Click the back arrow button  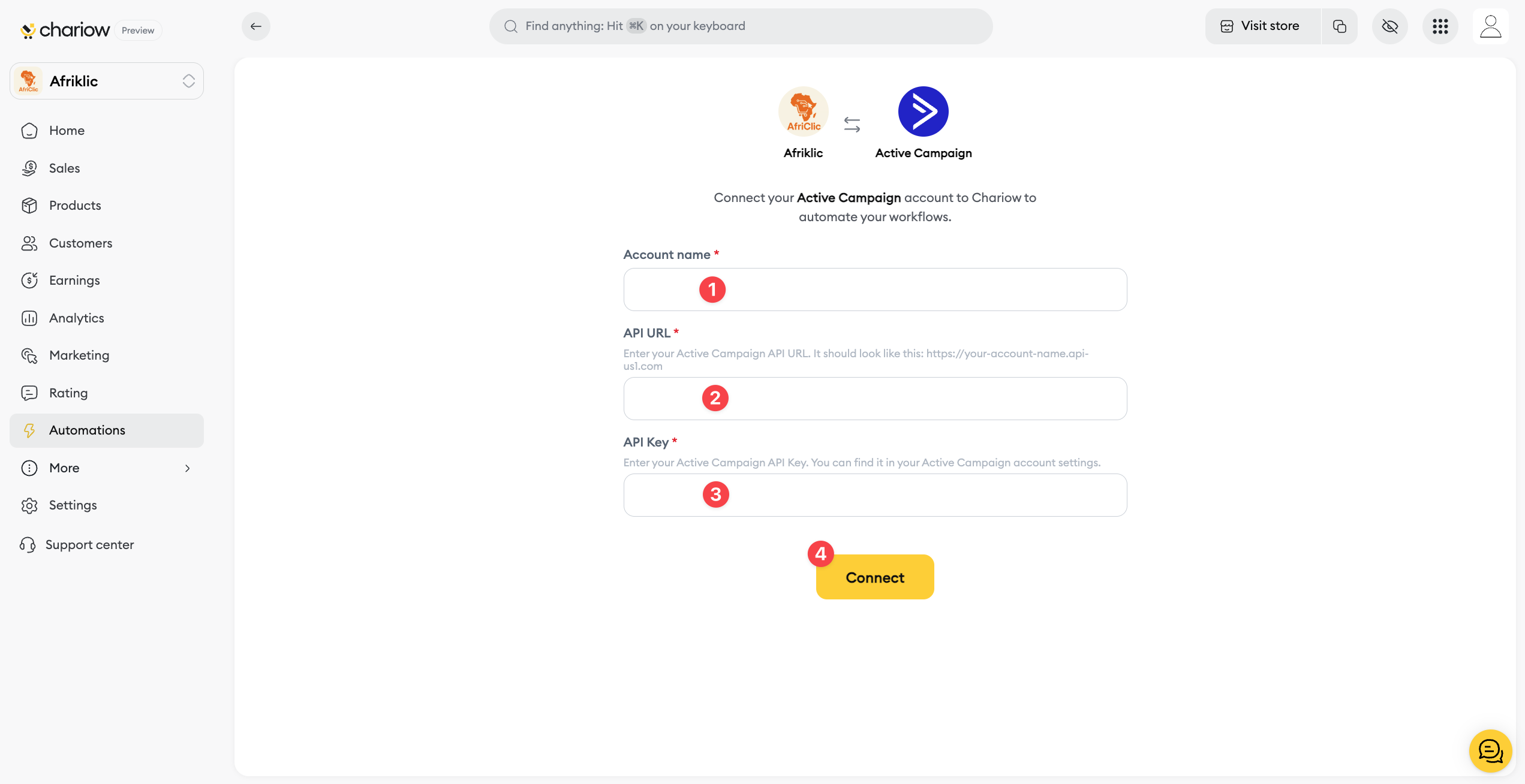coord(256,26)
